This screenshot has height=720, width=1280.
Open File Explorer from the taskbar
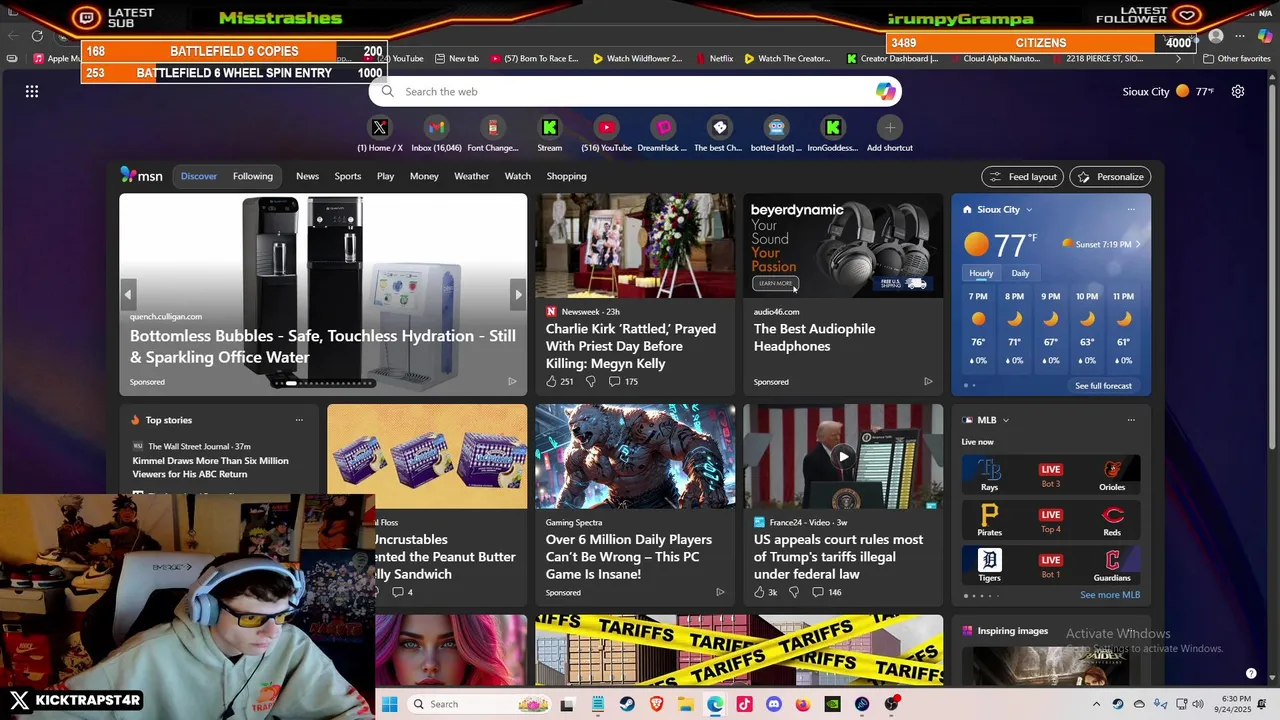pyautogui.click(x=686, y=704)
